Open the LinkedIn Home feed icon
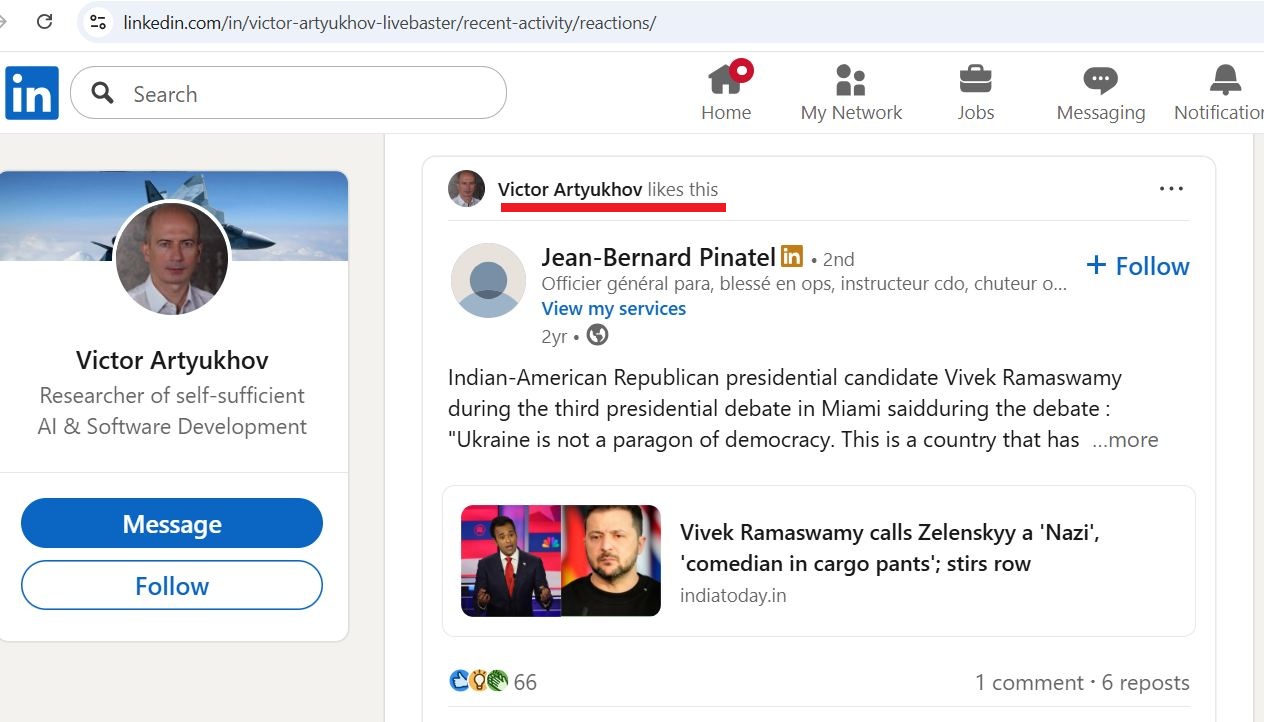The height and width of the screenshot is (722, 1264). 726,78
